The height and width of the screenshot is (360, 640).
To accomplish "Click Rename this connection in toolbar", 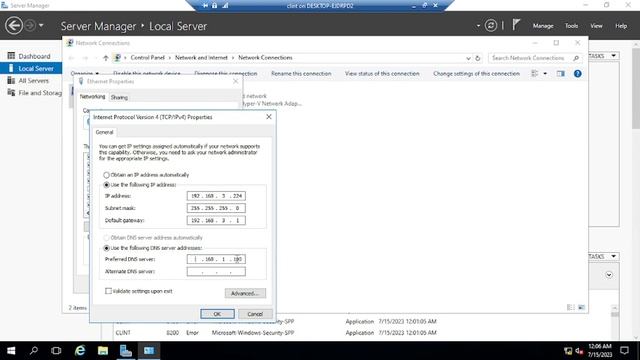I will [301, 73].
